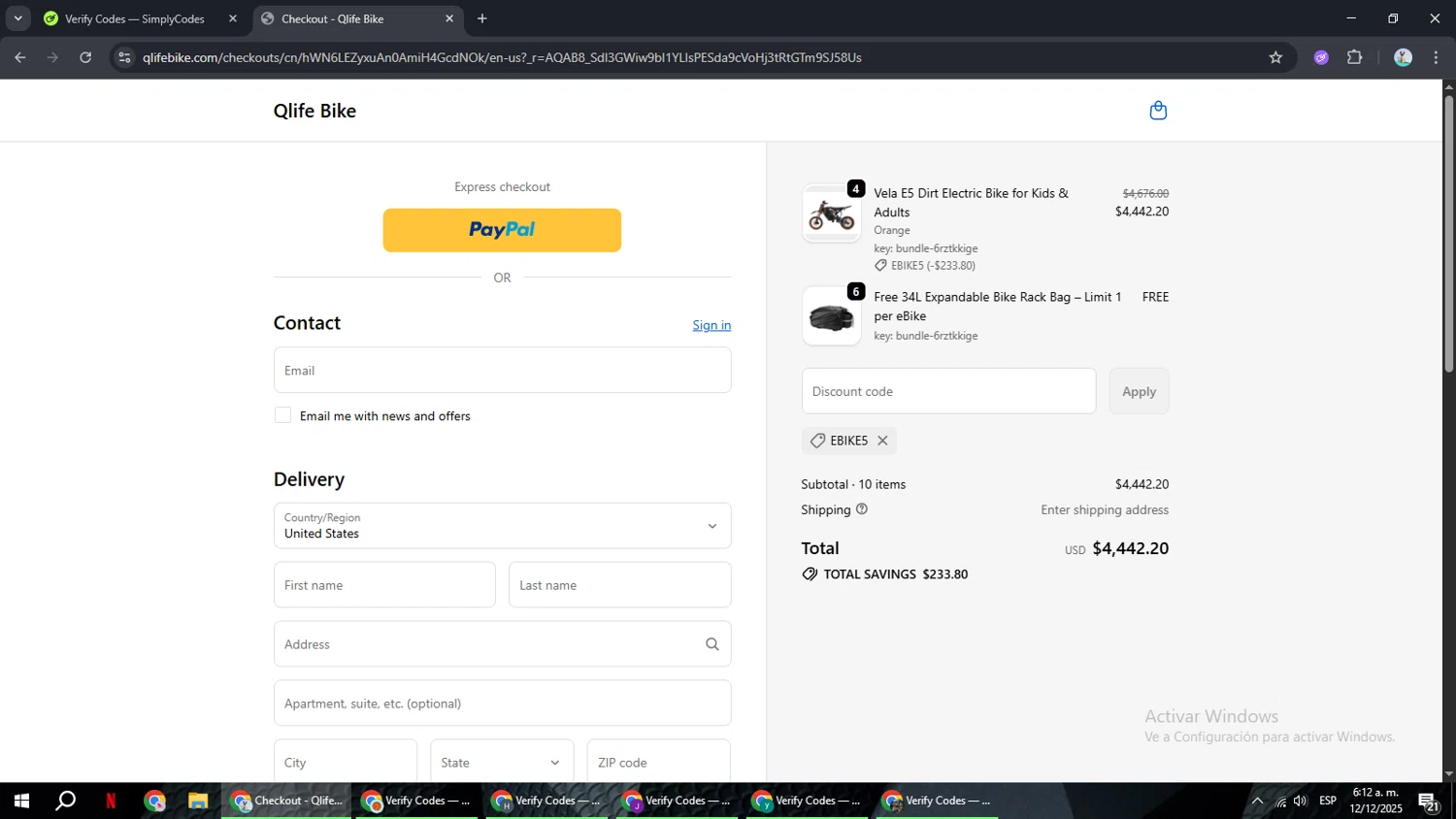Launch Netflix from the taskbar
Screen dimensions: 1456x819
(x=111, y=801)
